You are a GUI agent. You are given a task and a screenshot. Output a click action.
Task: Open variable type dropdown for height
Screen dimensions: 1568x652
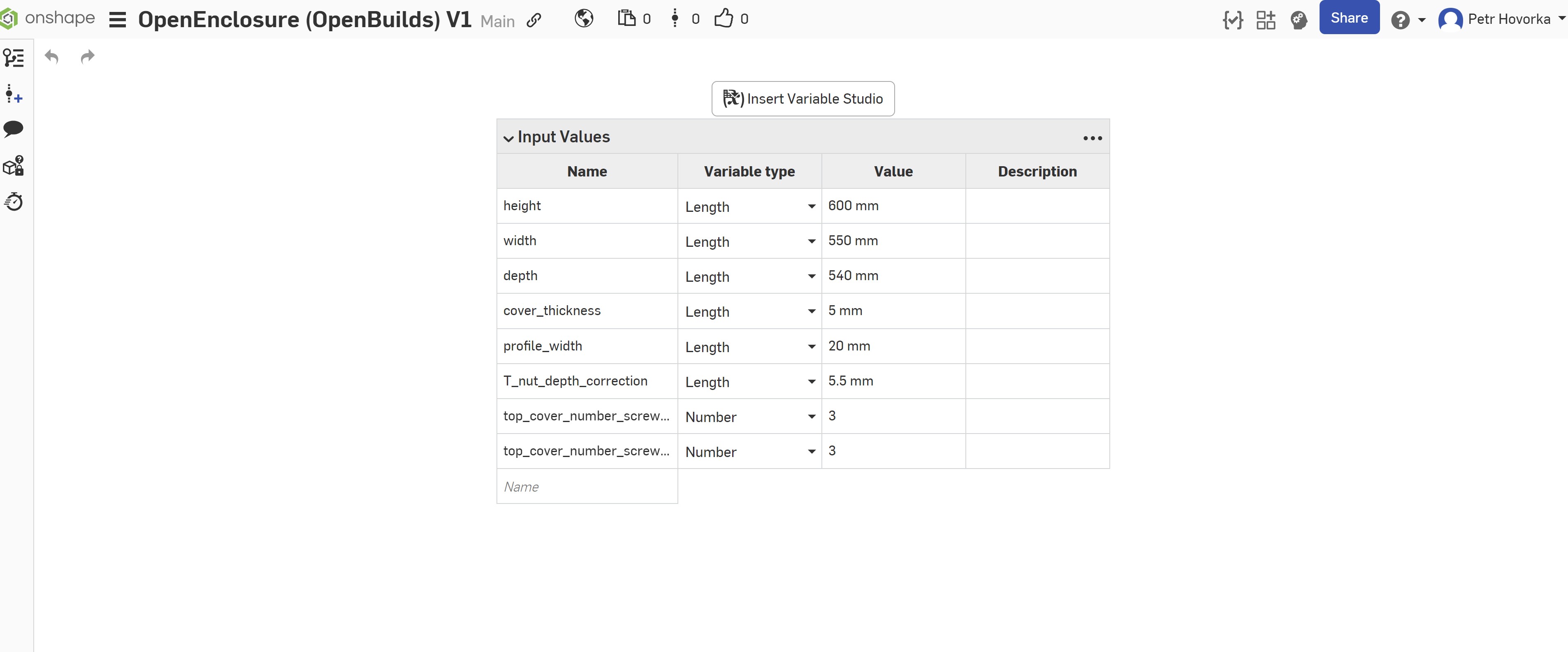tap(750, 207)
